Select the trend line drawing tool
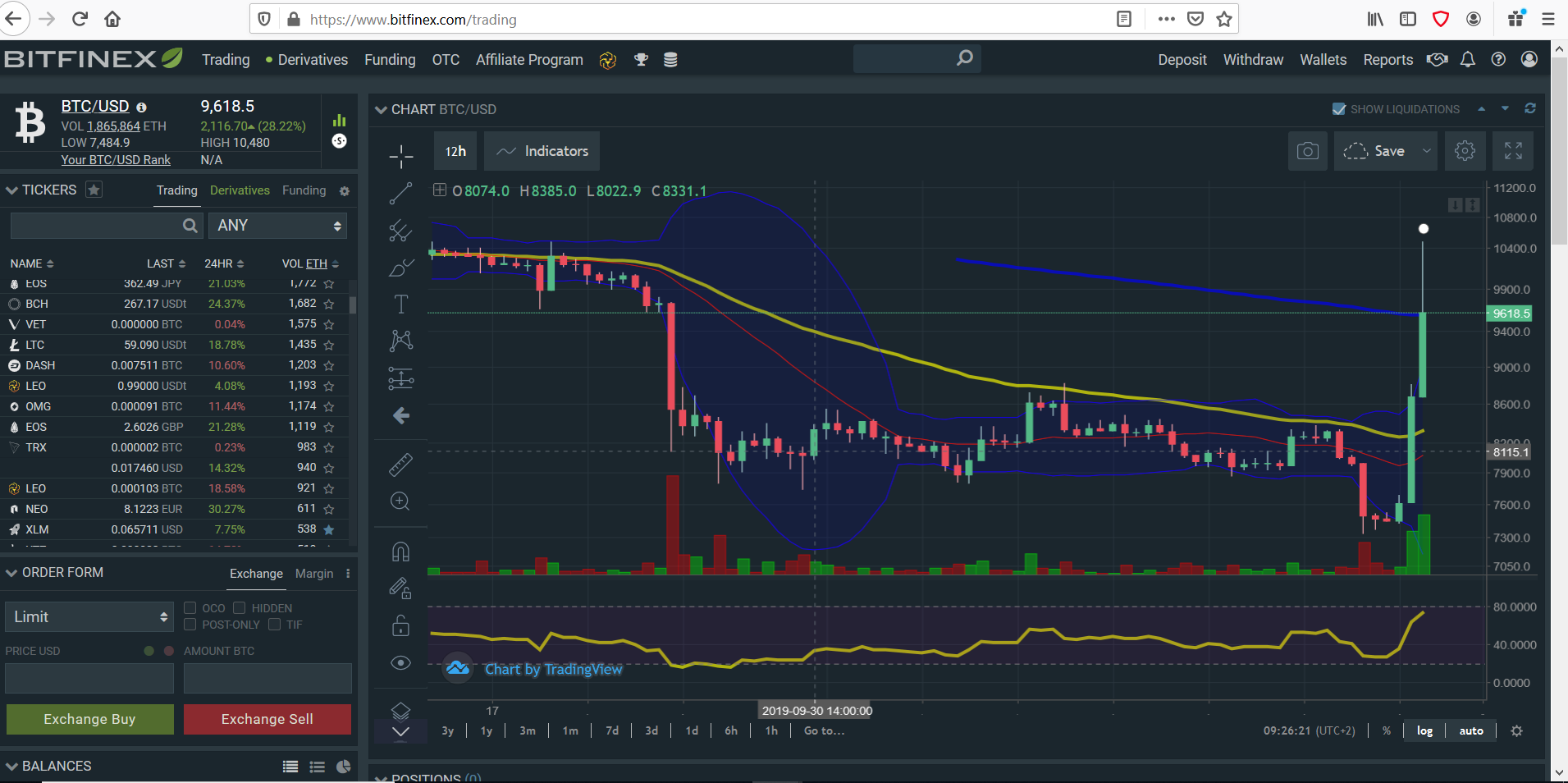The width and height of the screenshot is (1568, 783). tap(400, 193)
